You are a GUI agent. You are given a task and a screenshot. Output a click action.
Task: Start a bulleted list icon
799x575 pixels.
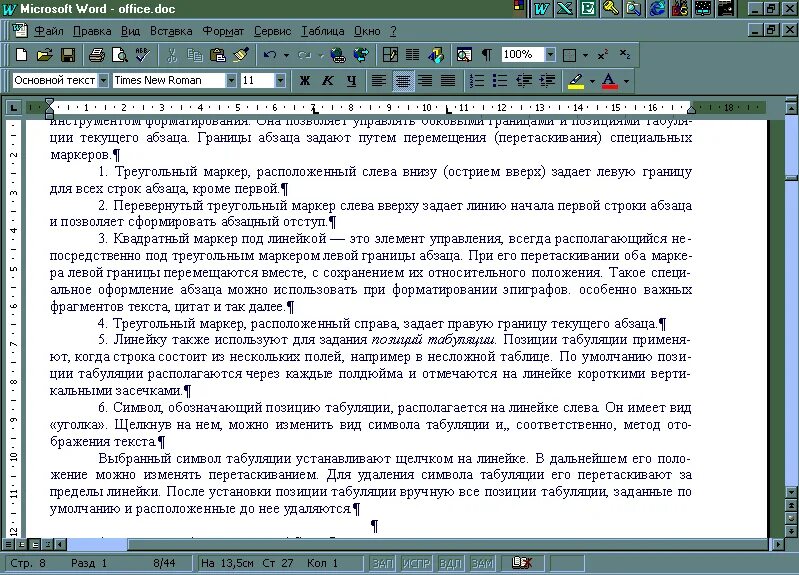500,81
